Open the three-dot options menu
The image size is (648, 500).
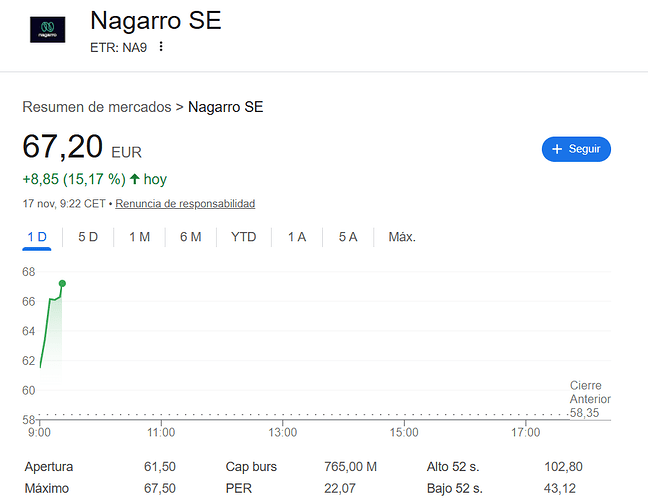click(160, 47)
